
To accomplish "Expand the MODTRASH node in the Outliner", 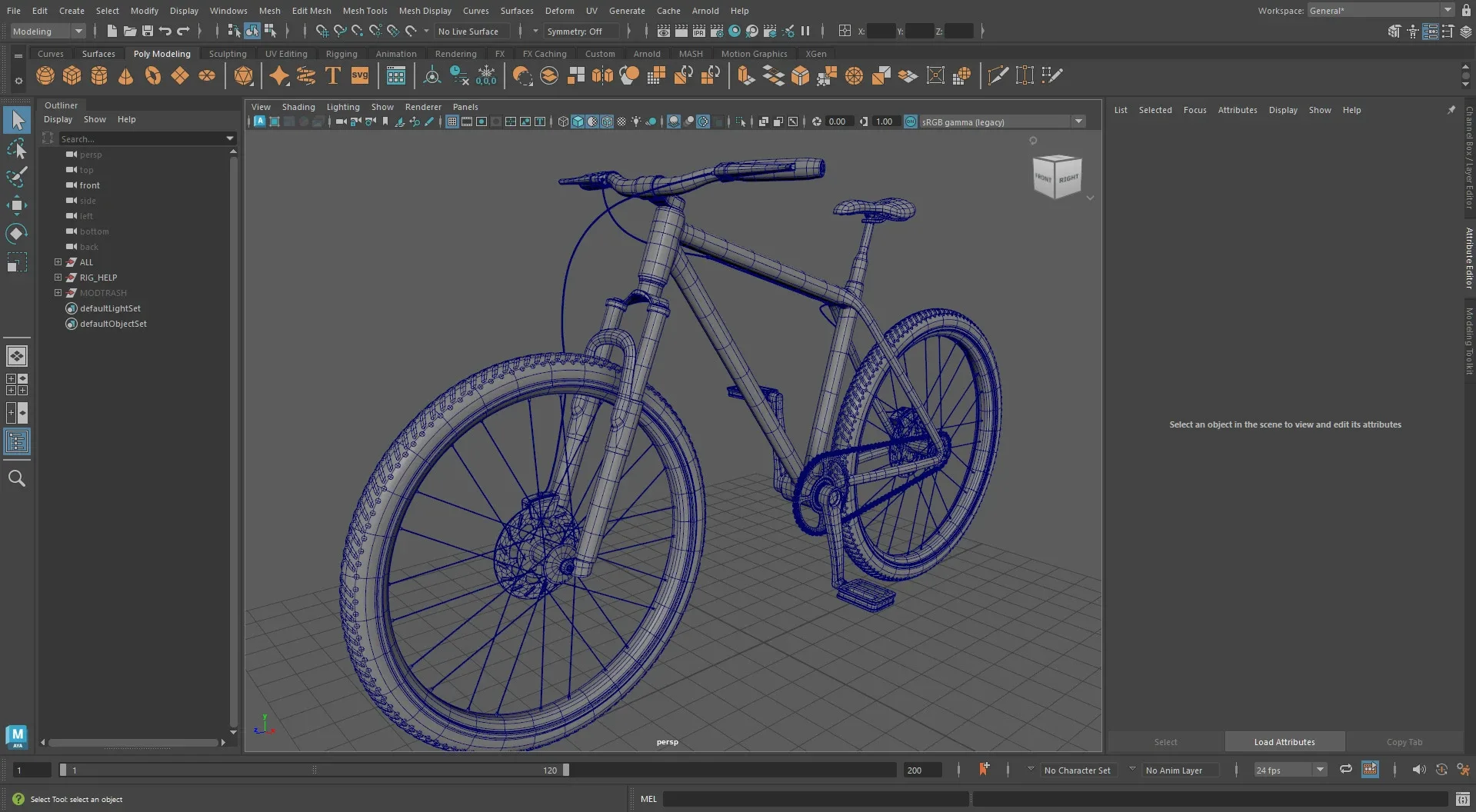I will [x=58, y=293].
